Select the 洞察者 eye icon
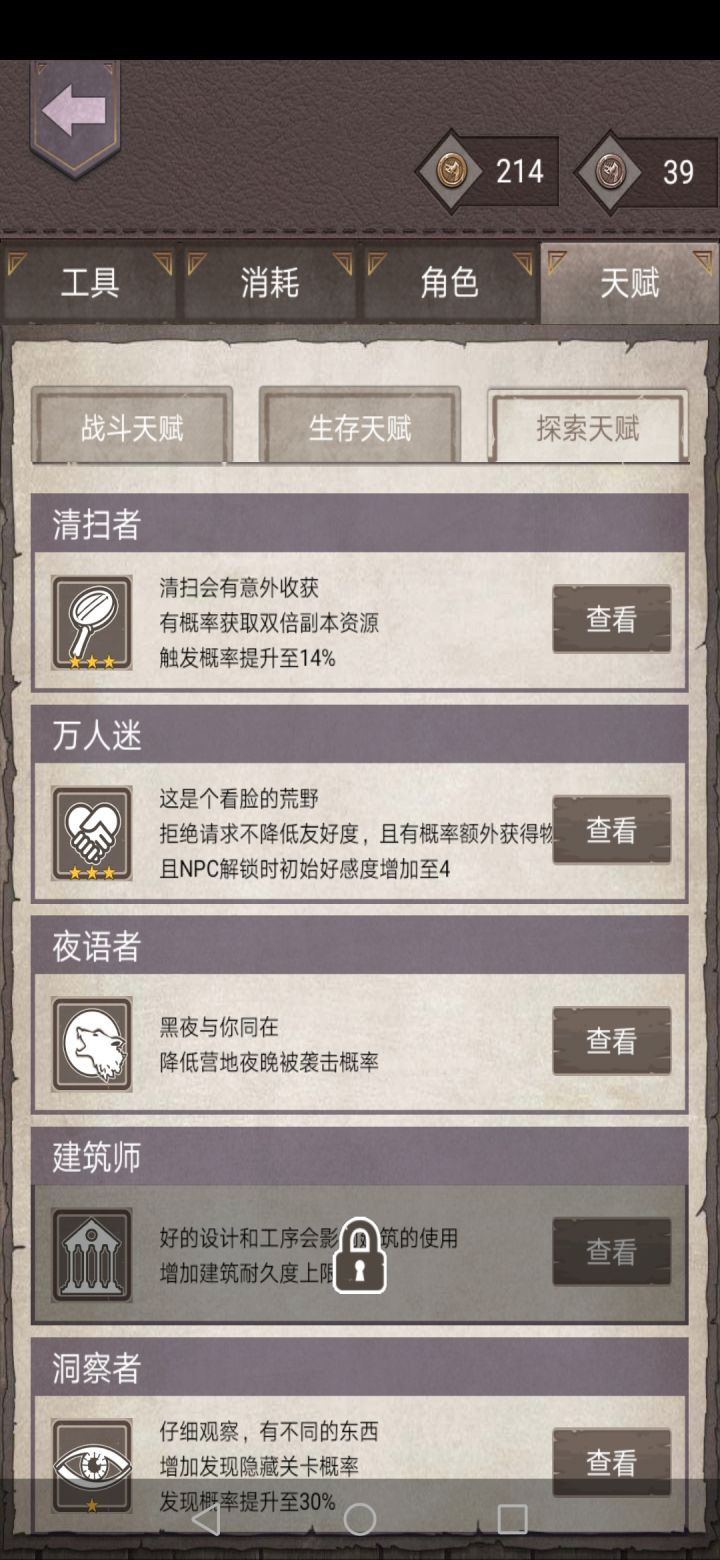The width and height of the screenshot is (720, 1560). coord(92,1466)
